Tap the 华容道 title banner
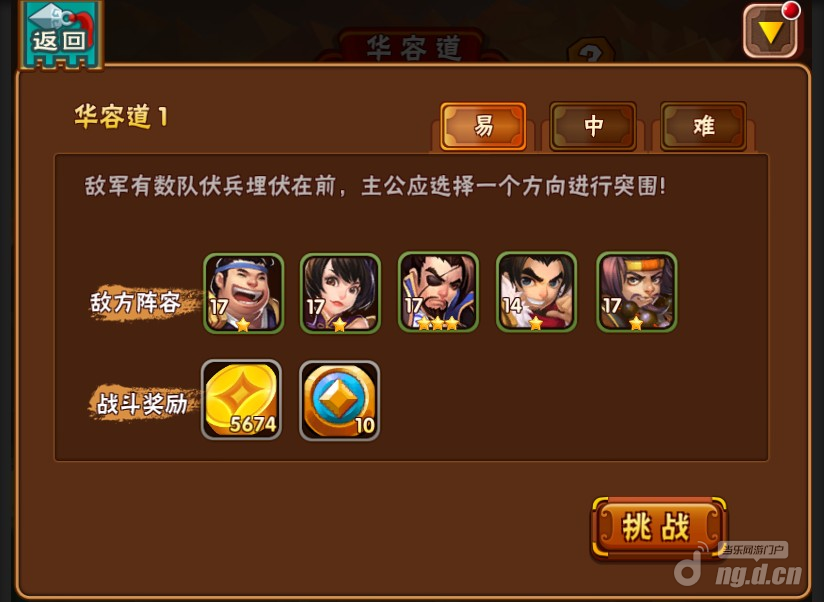 [x=413, y=47]
